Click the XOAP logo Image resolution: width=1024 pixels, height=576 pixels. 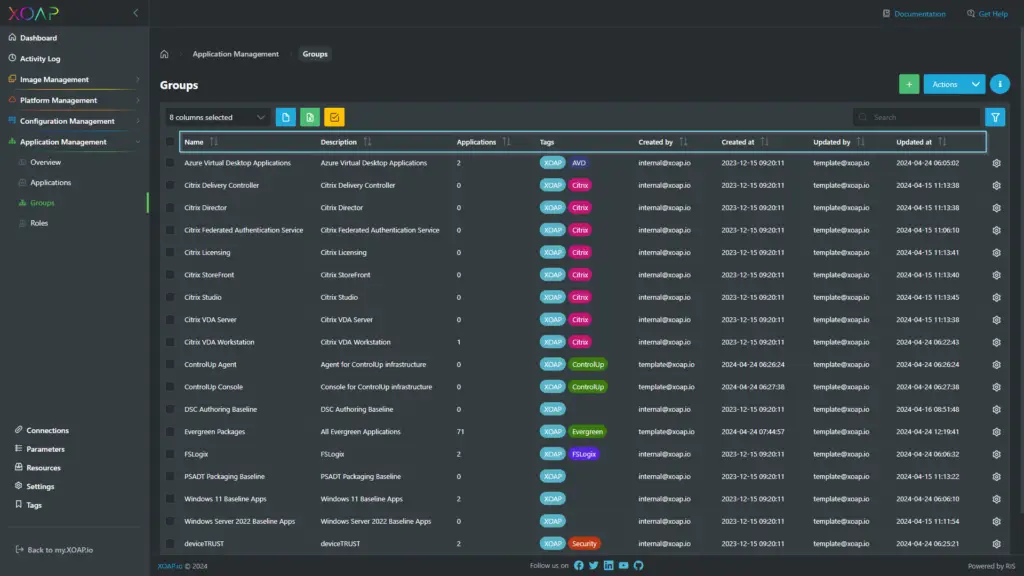click(x=33, y=13)
